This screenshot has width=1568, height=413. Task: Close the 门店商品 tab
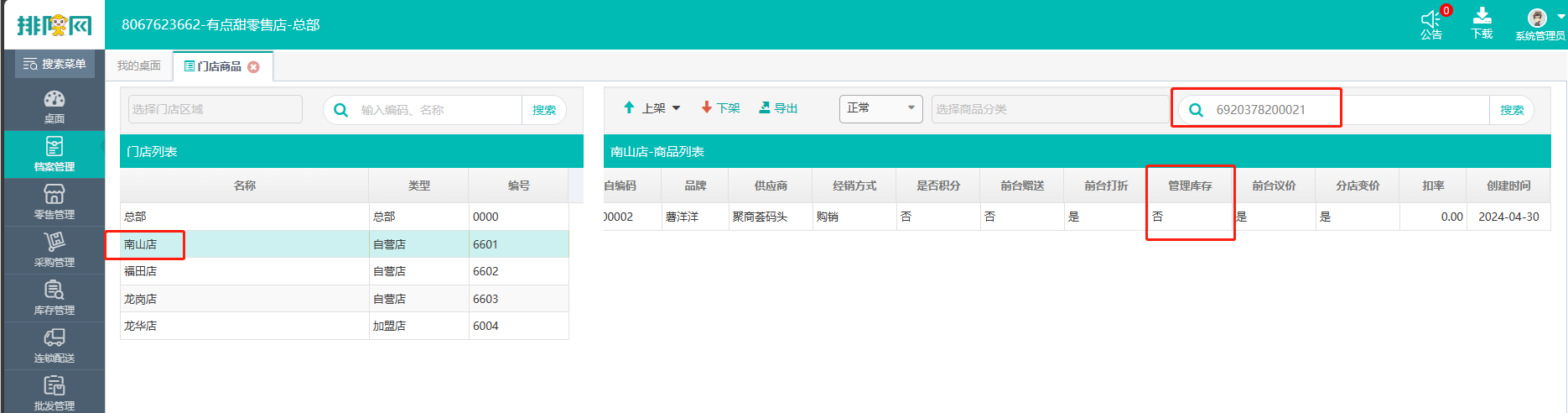pyautogui.click(x=253, y=66)
